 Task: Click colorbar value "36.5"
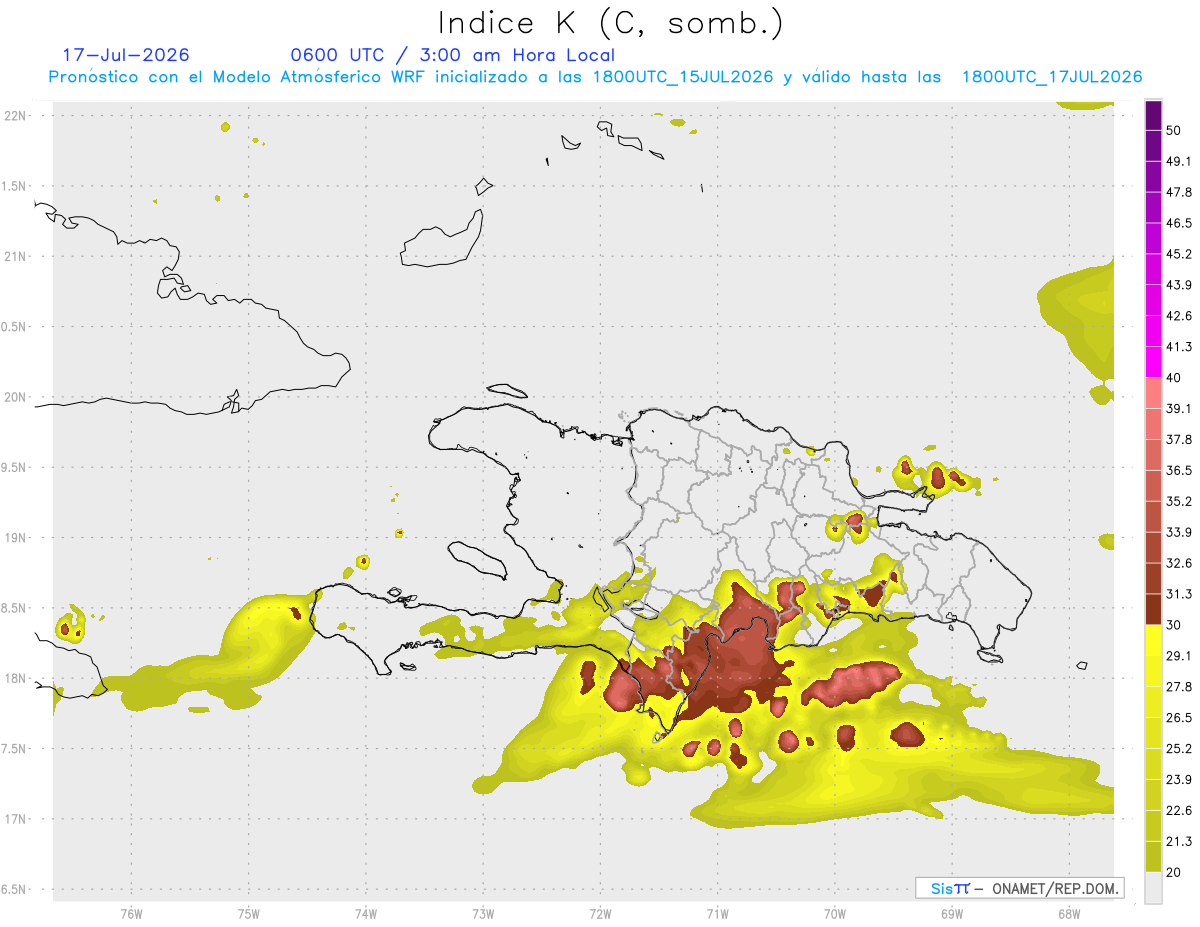[x=1179, y=470]
